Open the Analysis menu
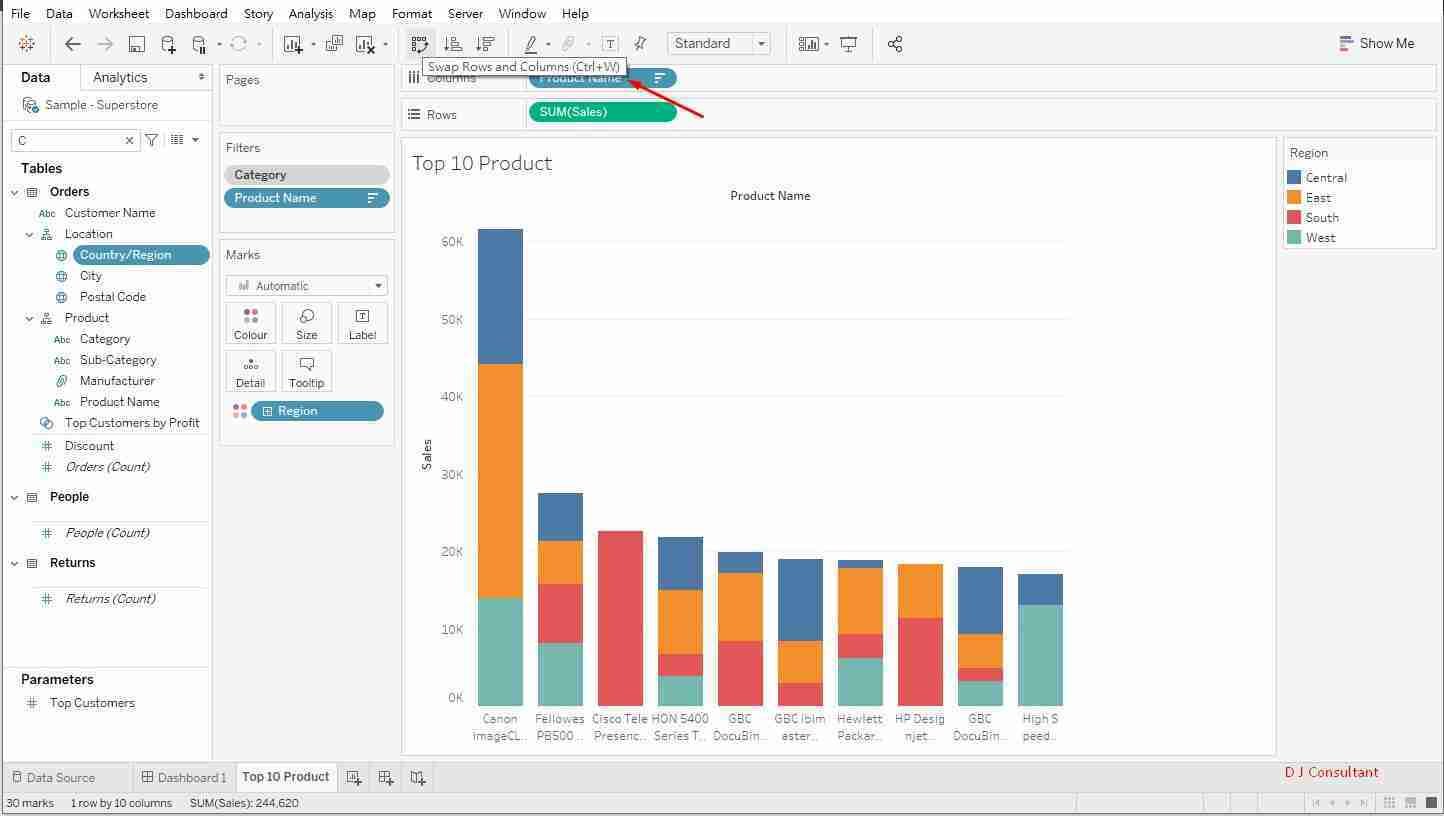Screen dimensions: 1444x816 click(x=310, y=14)
